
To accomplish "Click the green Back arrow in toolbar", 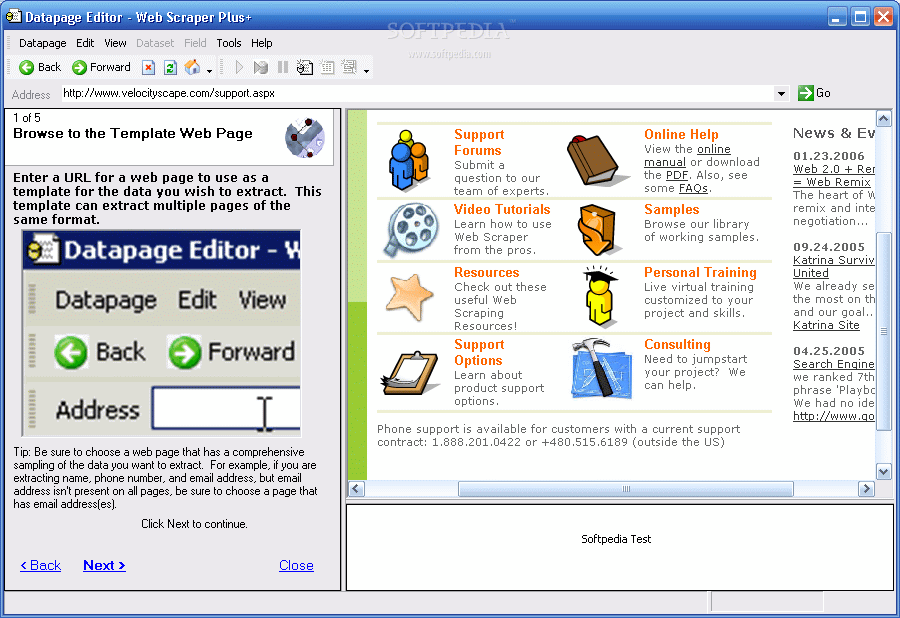I will click(26, 67).
